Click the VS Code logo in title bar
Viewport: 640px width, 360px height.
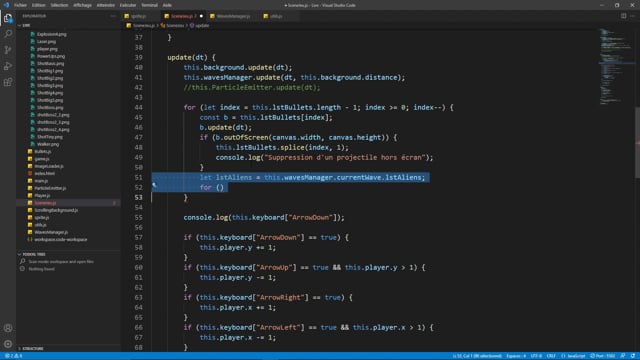(x=6, y=5)
